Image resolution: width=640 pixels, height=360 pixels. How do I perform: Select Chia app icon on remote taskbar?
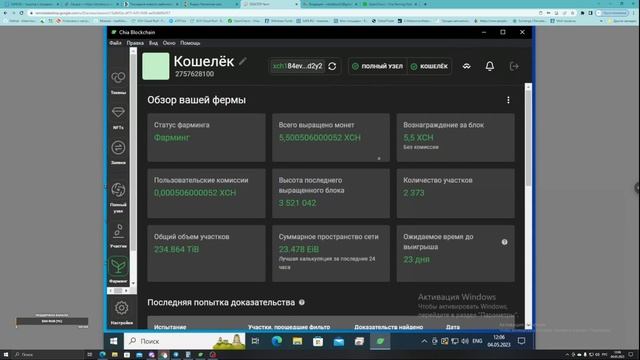tap(380, 341)
